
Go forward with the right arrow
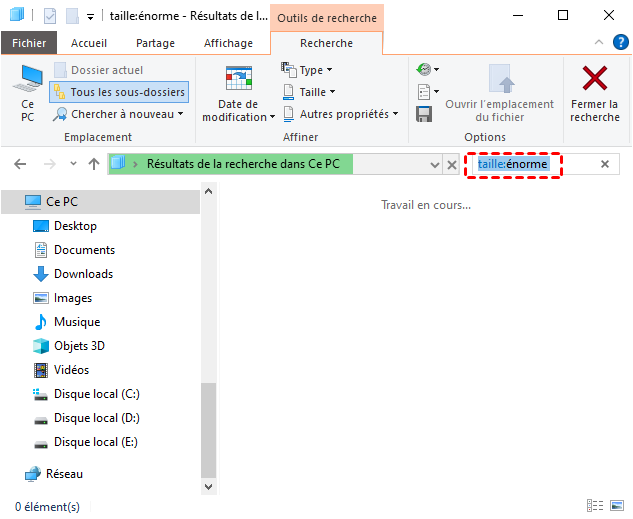[x=50, y=164]
